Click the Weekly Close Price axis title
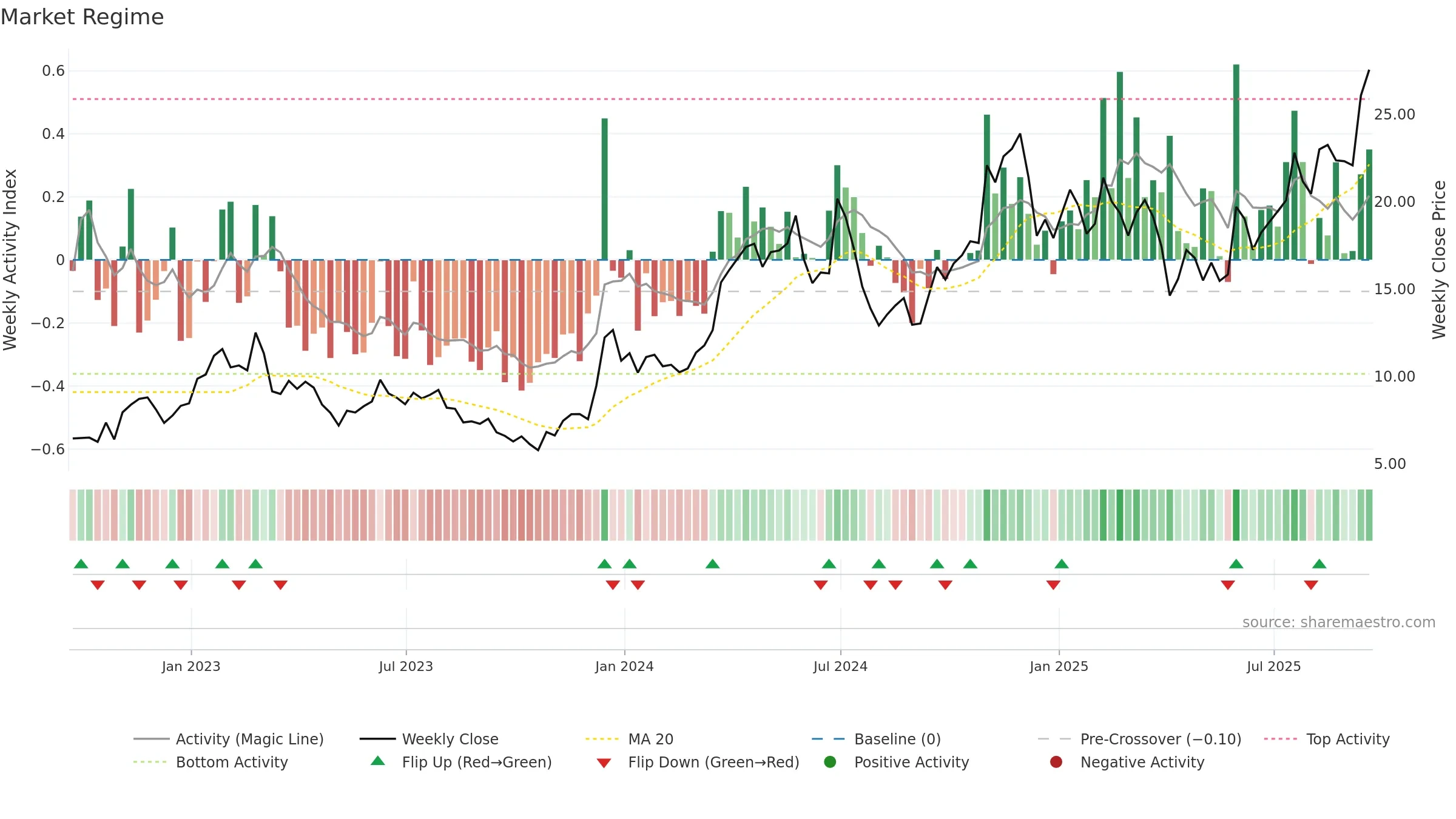 tap(1439, 260)
